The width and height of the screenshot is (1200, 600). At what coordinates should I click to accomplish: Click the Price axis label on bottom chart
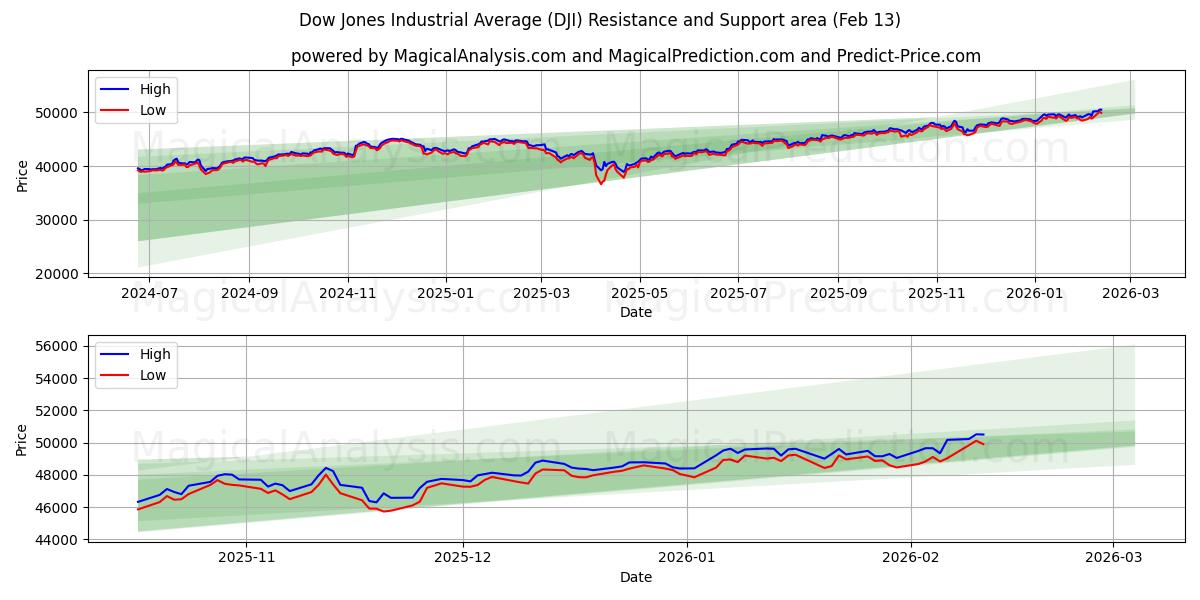point(21,440)
